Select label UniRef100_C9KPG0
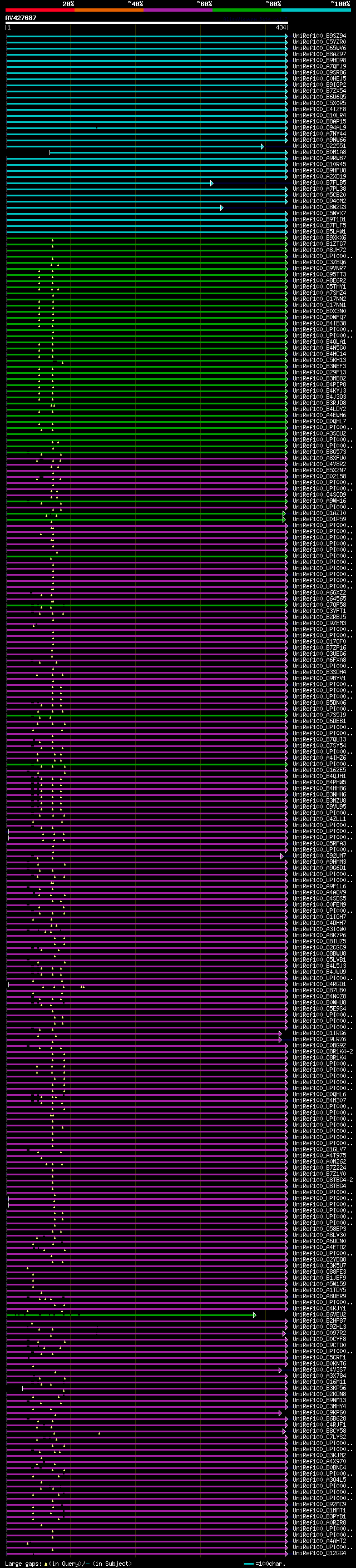The width and height of the screenshot is (356, 1568). coord(319,1413)
